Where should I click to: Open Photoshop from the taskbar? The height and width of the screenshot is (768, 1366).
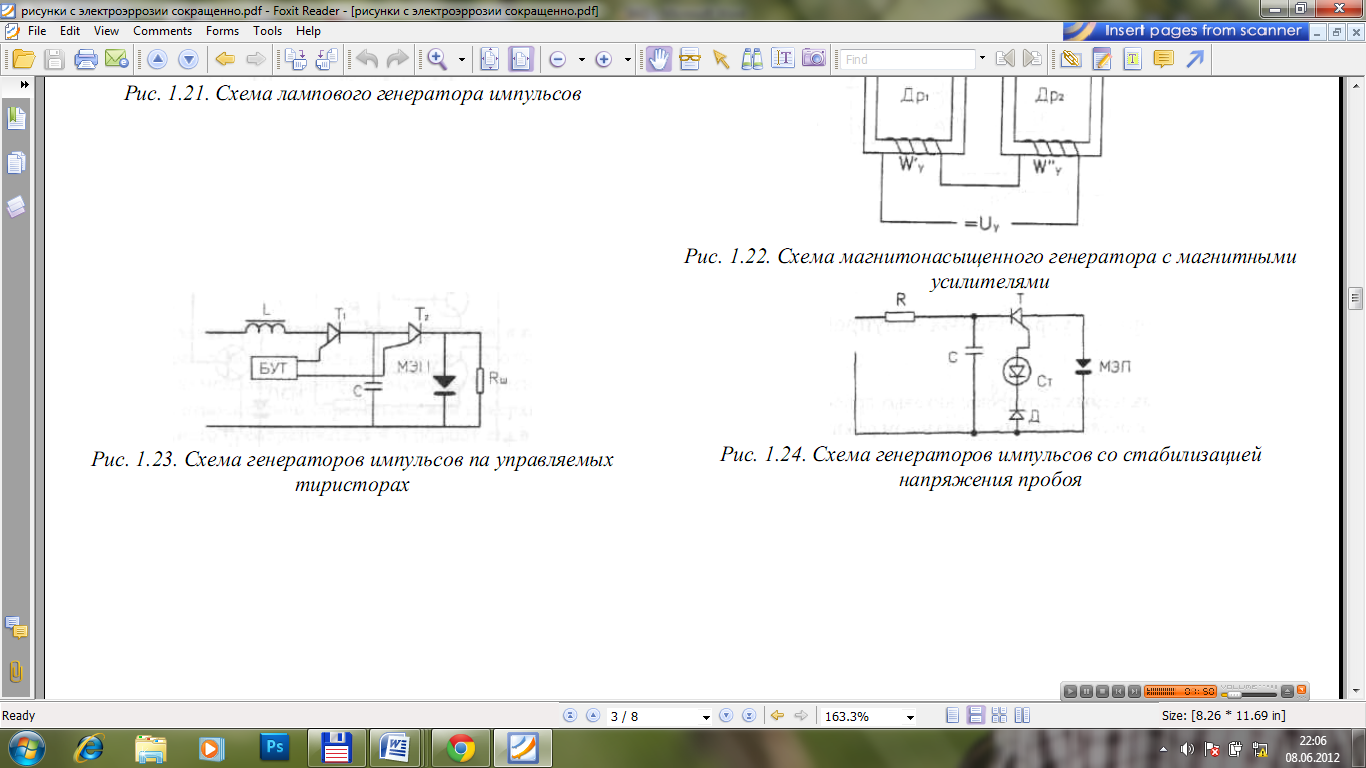(274, 747)
